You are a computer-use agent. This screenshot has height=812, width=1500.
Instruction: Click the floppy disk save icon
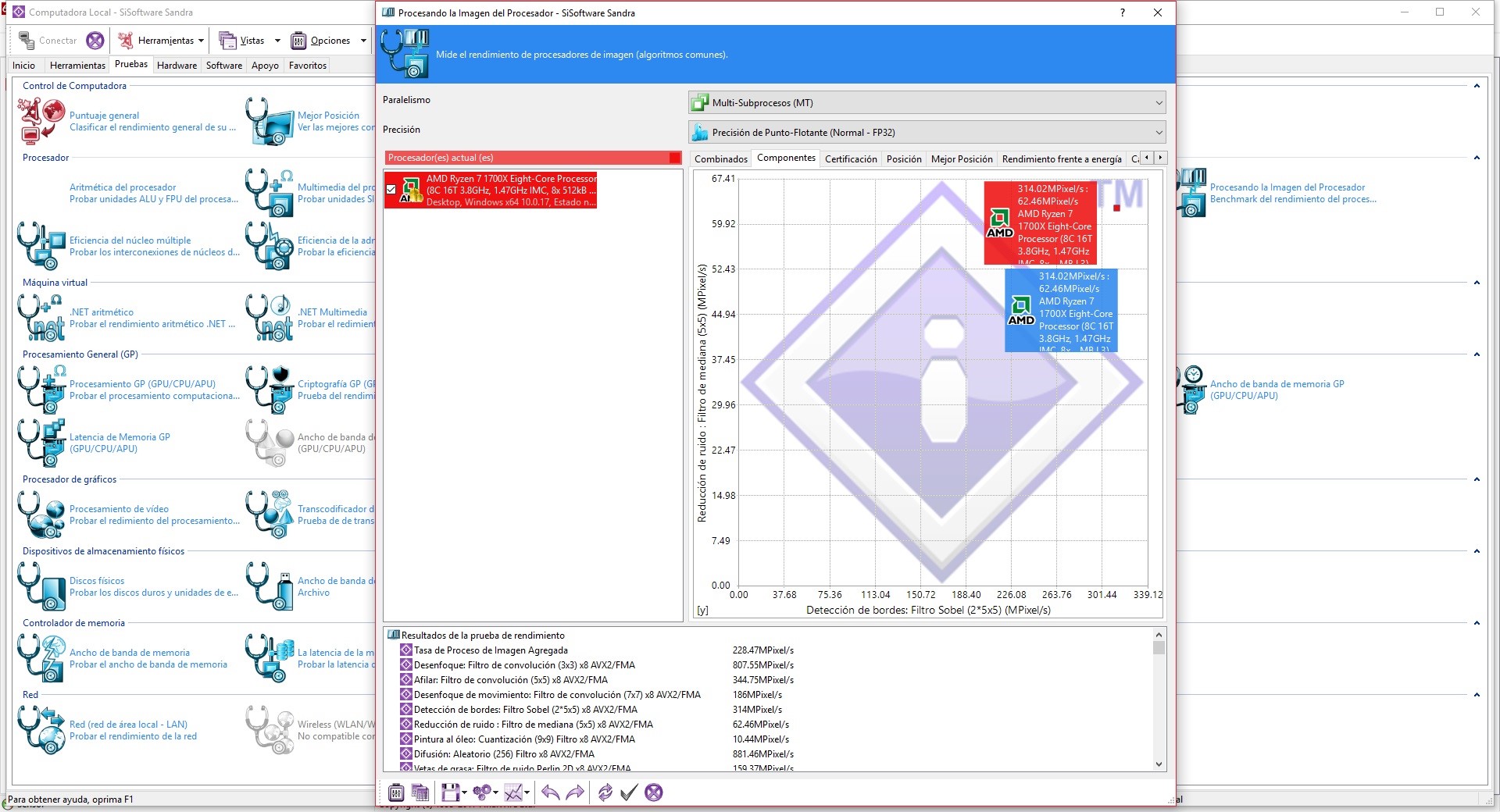[450, 792]
